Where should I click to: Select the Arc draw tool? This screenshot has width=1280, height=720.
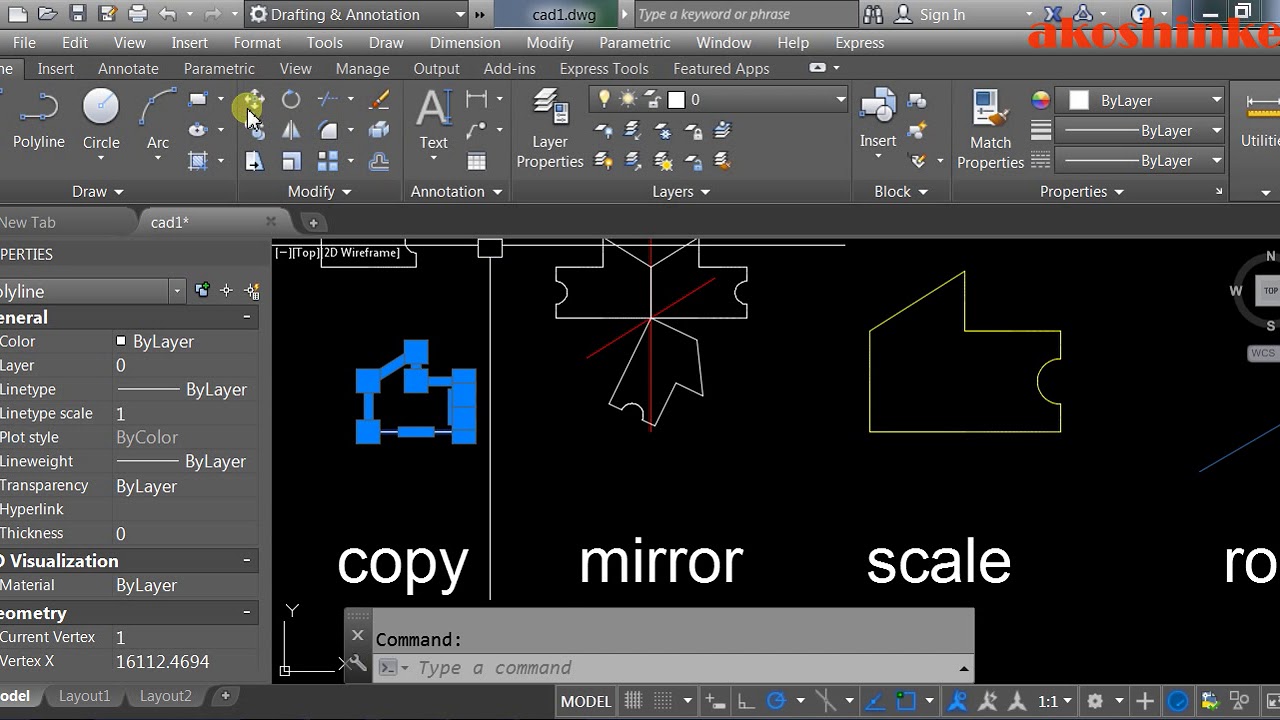[x=158, y=120]
